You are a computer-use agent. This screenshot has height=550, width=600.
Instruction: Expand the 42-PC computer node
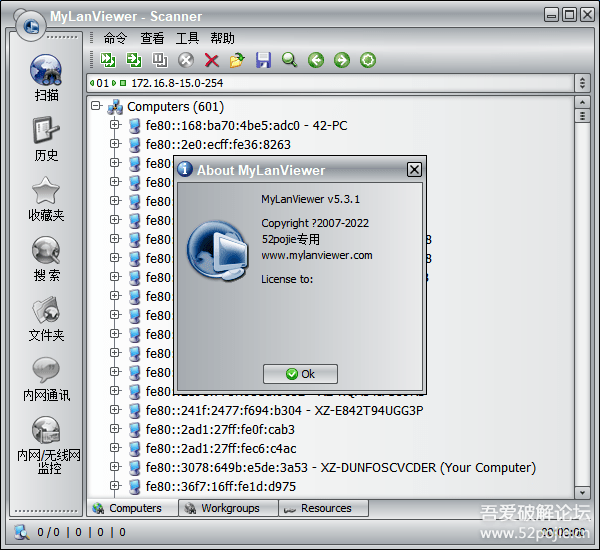click(x=114, y=125)
